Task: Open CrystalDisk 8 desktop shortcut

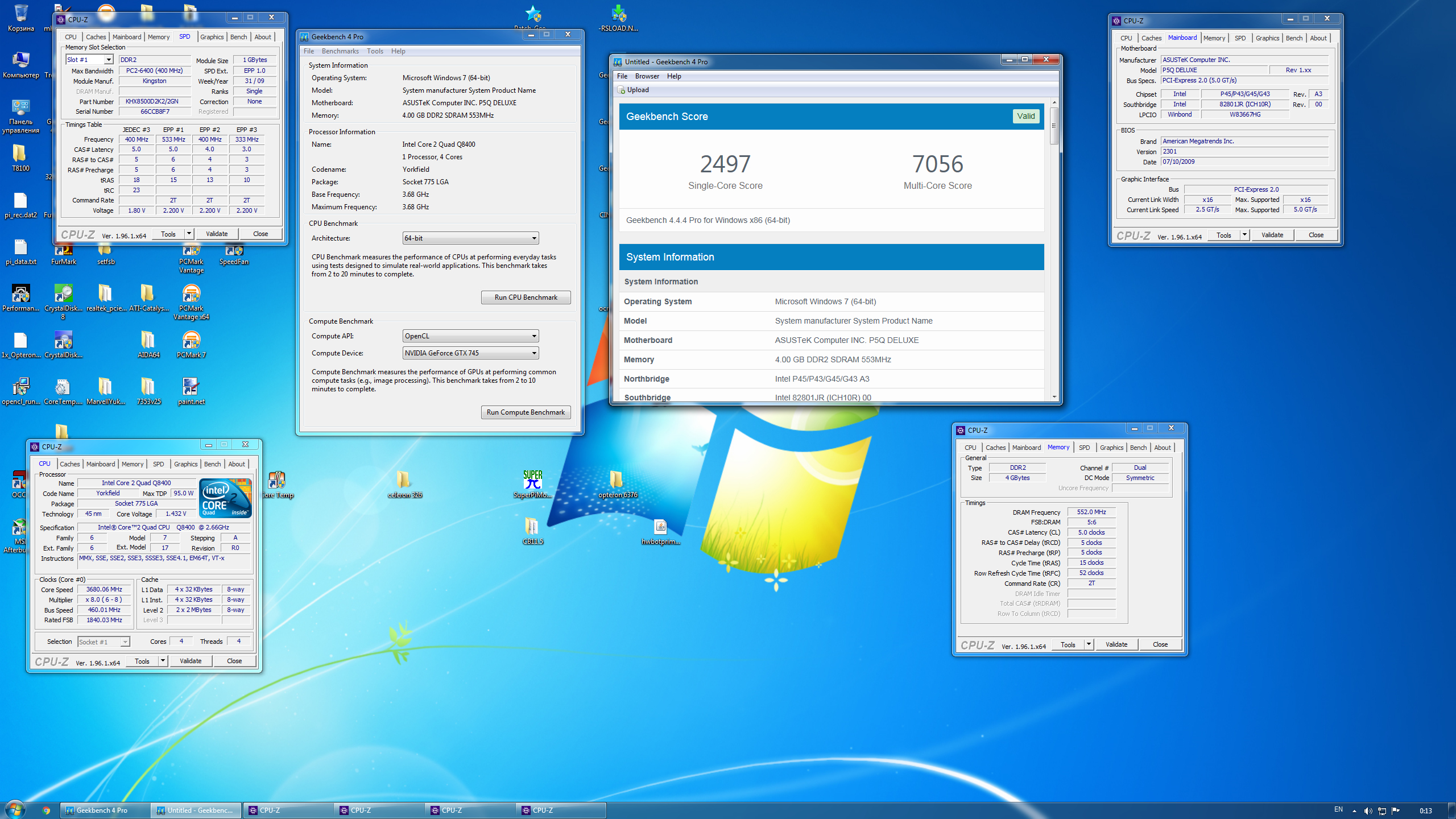Action: (x=64, y=302)
